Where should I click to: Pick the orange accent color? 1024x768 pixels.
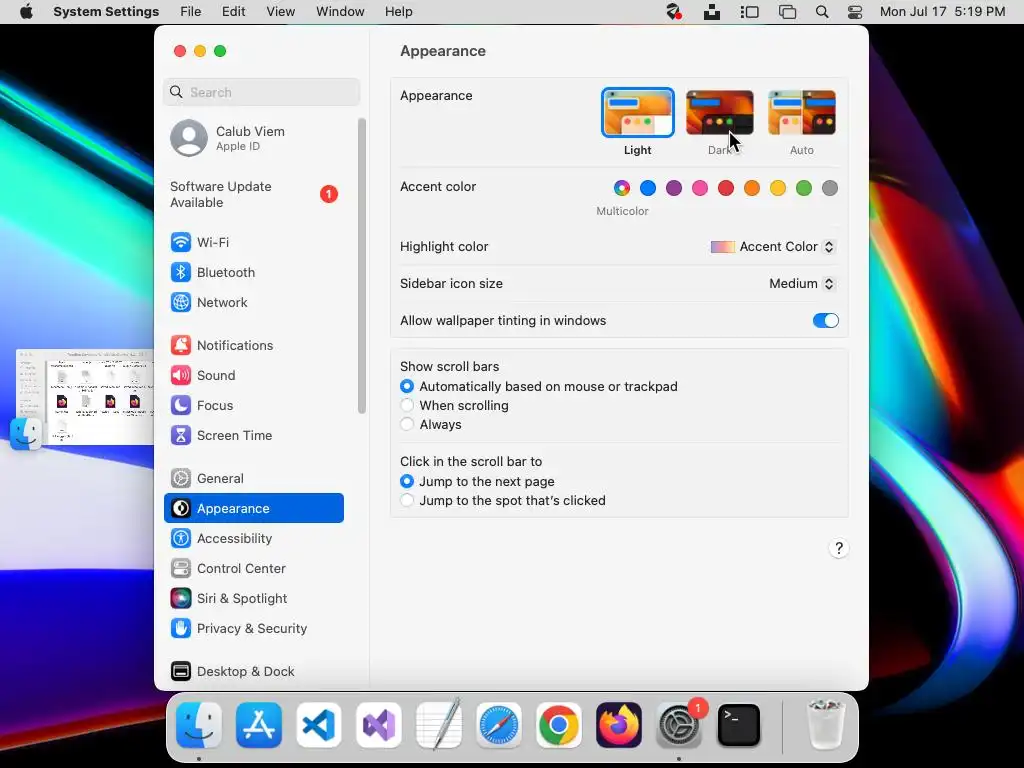pyautogui.click(x=752, y=188)
